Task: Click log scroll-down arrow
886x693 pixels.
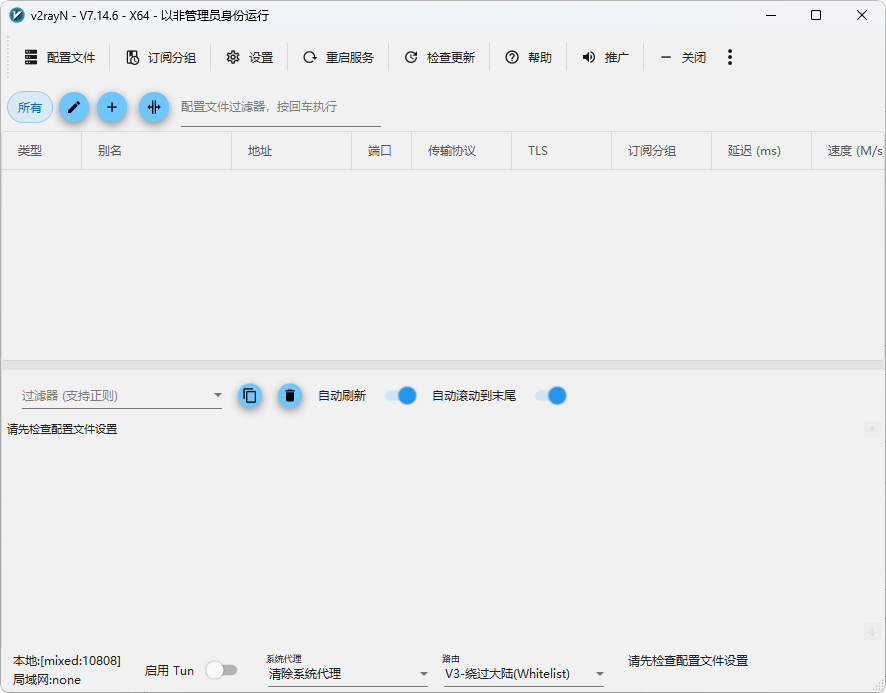Action: (x=872, y=631)
